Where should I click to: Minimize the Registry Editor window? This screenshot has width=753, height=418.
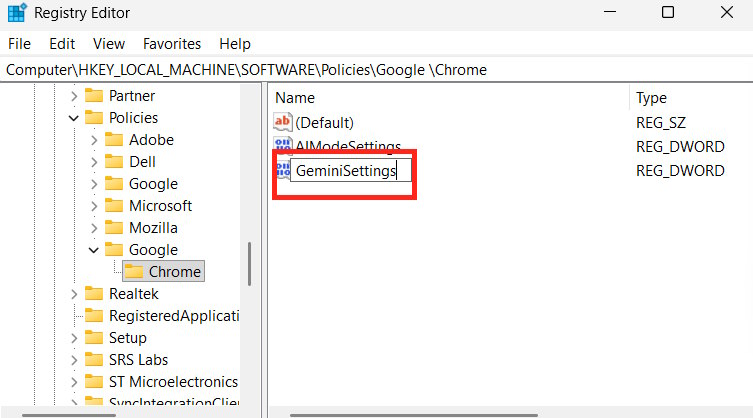(x=610, y=12)
